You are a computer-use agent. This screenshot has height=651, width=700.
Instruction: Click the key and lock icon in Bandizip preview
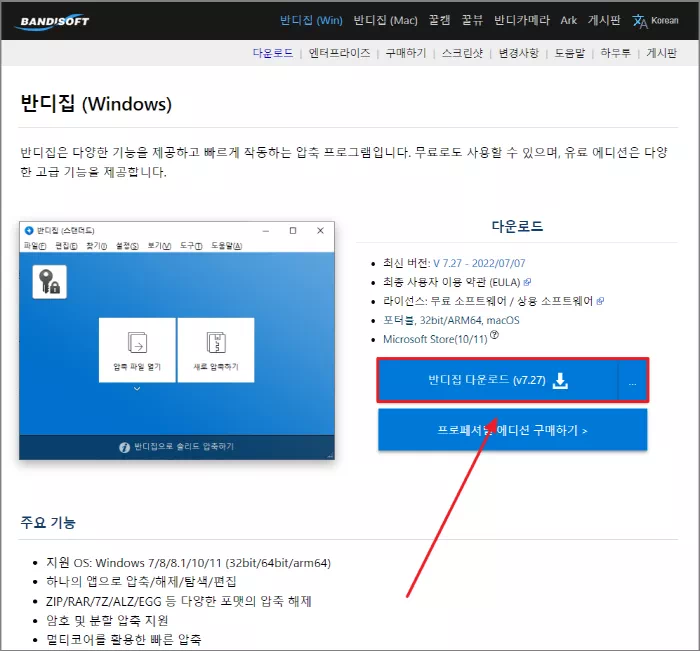point(50,282)
